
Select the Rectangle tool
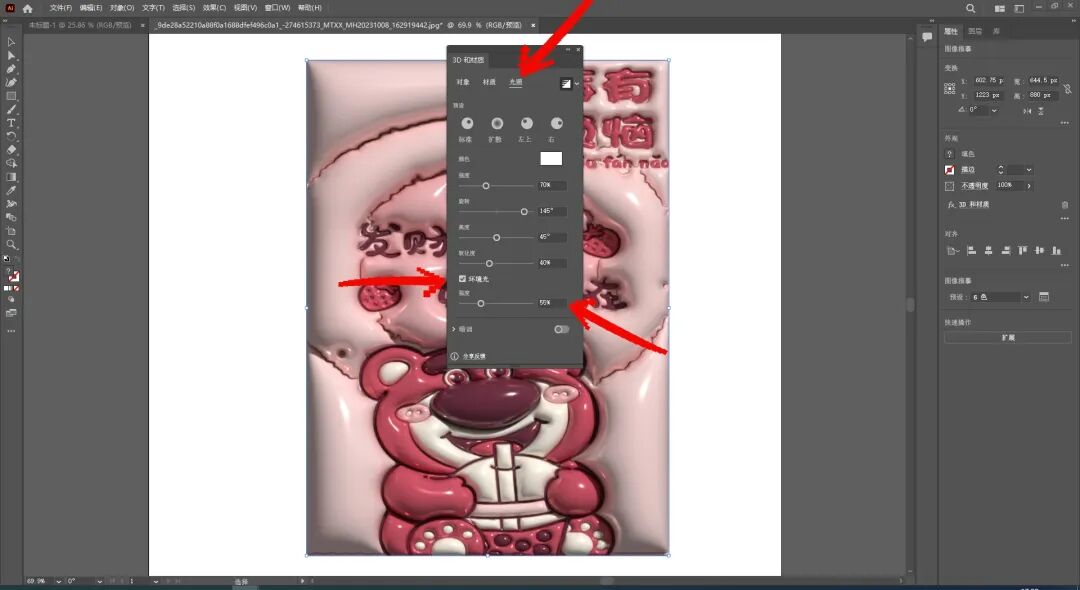pos(11,96)
